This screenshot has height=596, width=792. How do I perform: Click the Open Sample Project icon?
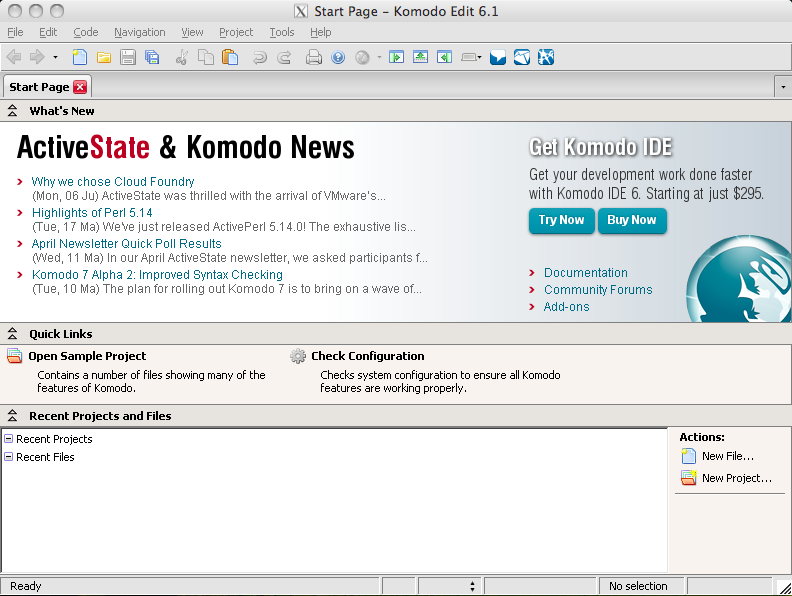coord(15,356)
